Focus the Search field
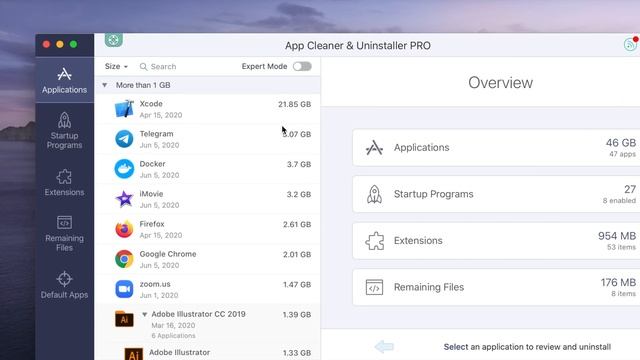640x360 pixels. tap(163, 67)
